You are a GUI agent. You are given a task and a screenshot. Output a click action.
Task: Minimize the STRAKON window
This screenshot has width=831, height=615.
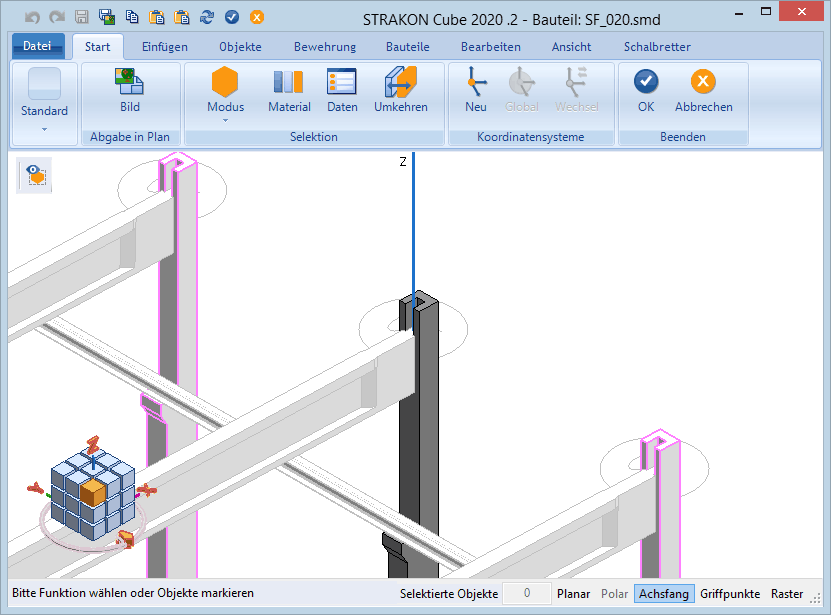pyautogui.click(x=739, y=13)
